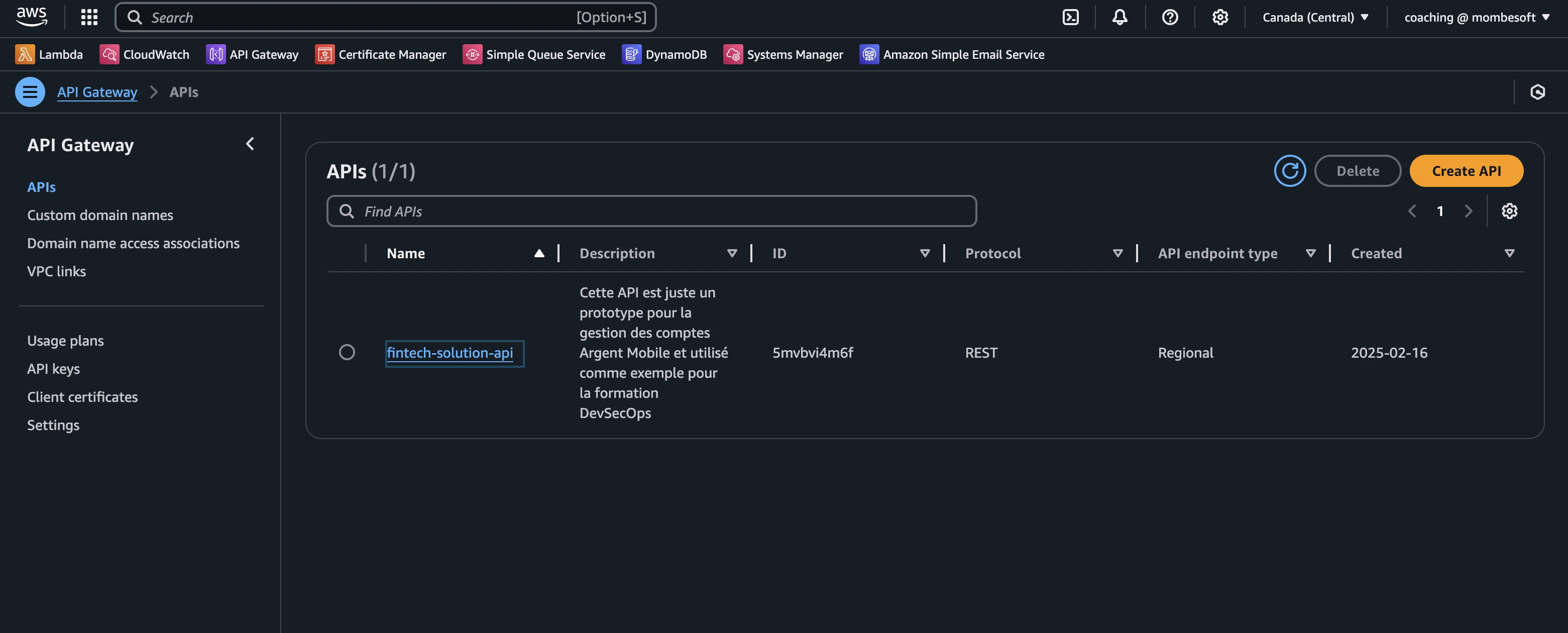Open AWS CloudShell terminal icon
1568x633 pixels.
point(1070,17)
